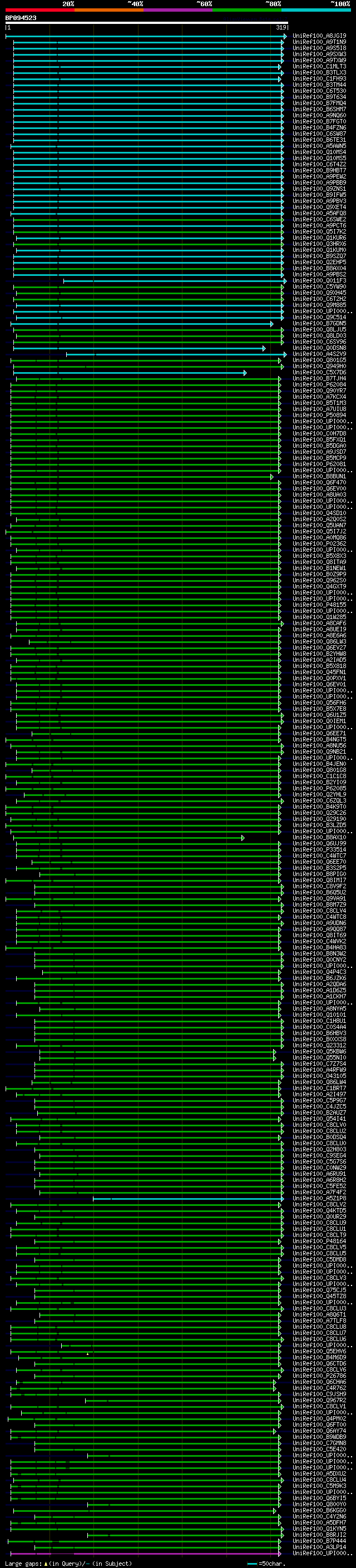This screenshot has width=356, height=1568.
Task: Select the red 20% identity swatch
Action: (x=40, y=10)
